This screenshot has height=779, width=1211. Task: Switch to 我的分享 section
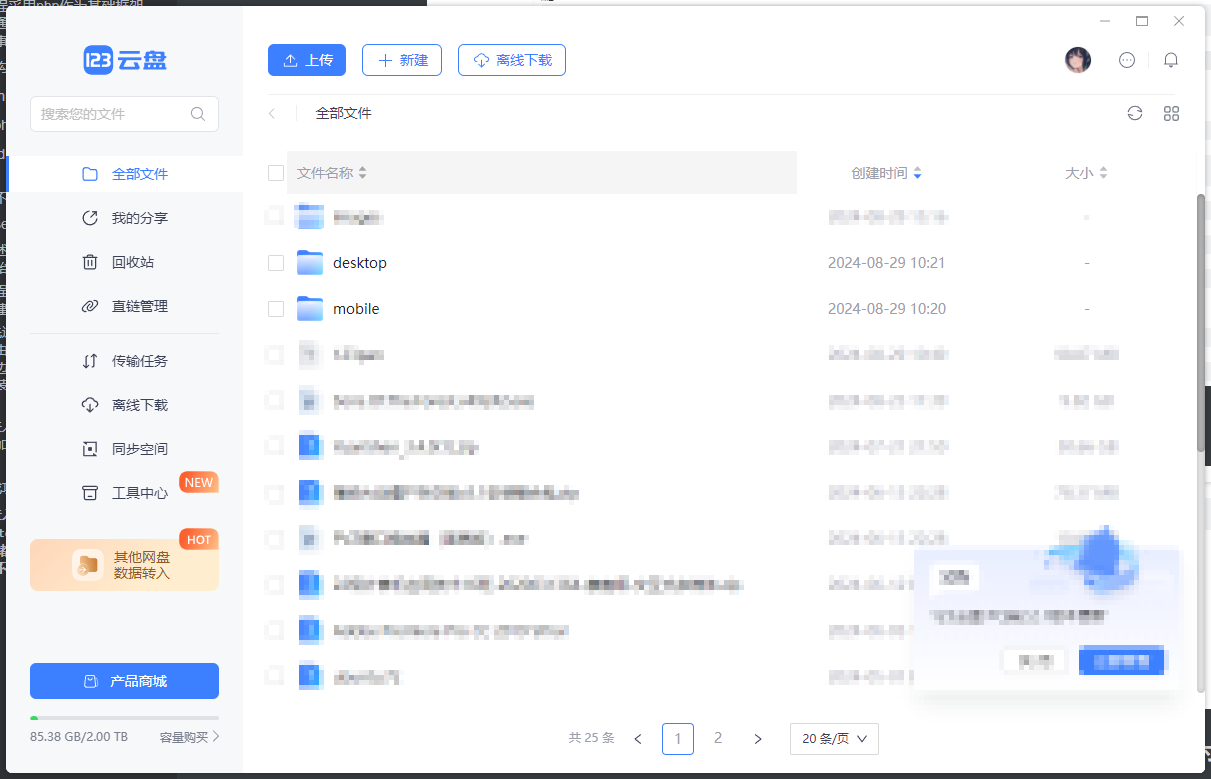[x=128, y=217]
